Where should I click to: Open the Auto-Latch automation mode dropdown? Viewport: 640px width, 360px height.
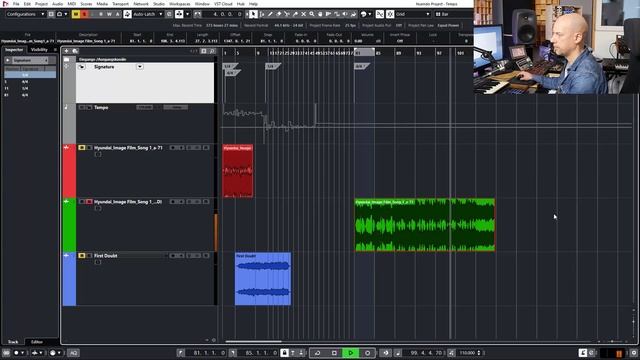pos(148,14)
